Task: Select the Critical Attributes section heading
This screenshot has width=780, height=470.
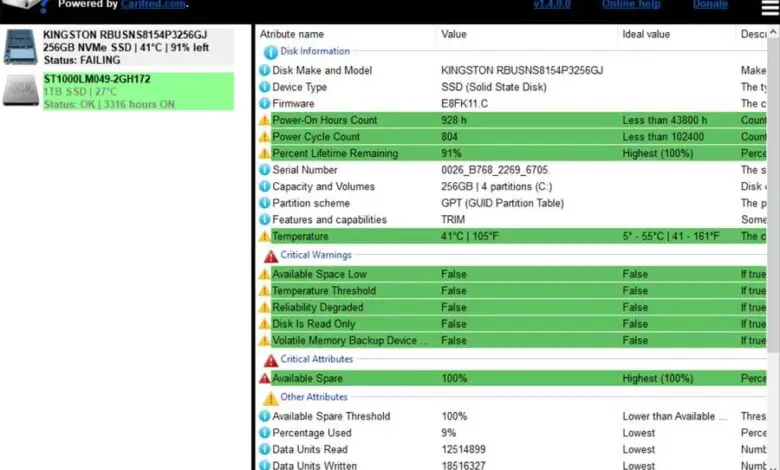Action: pyautogui.click(x=317, y=359)
